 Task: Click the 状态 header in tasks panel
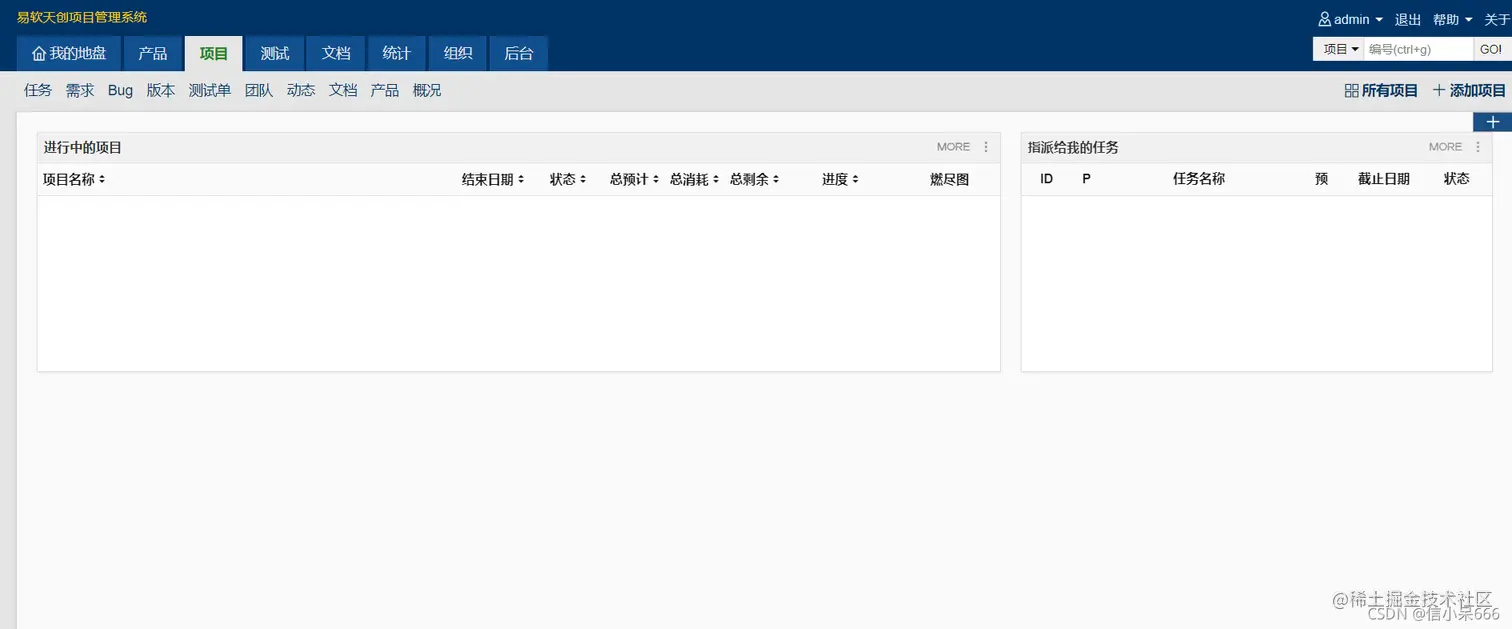coord(1457,179)
